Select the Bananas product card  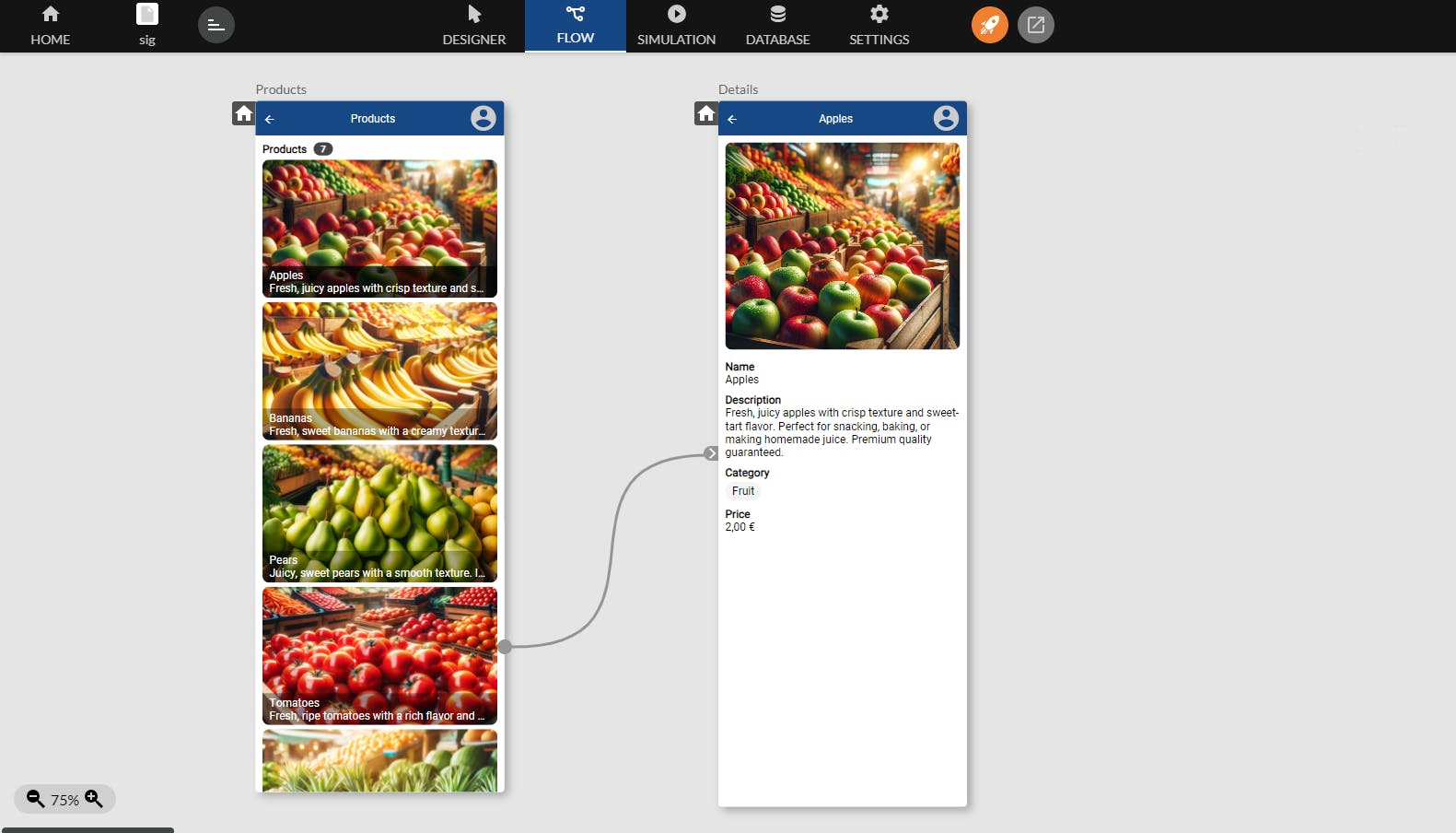click(379, 371)
